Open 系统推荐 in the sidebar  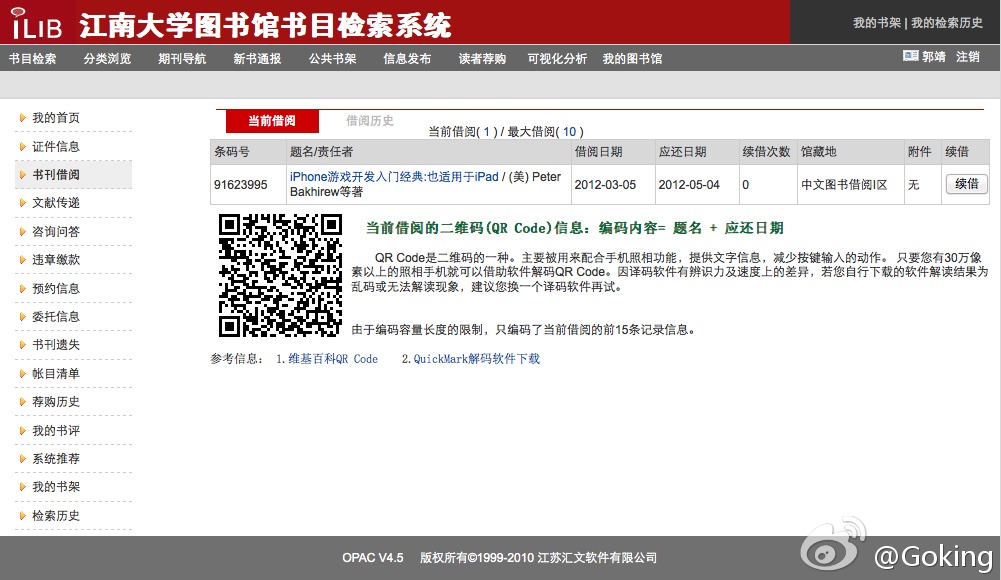(x=56, y=459)
